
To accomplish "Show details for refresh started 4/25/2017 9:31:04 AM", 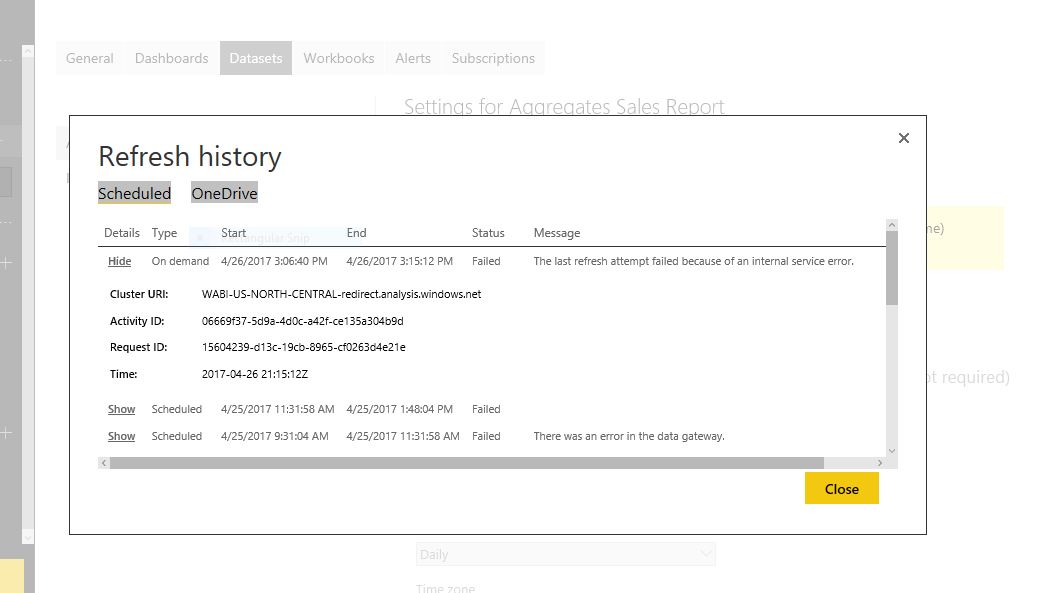I will pyautogui.click(x=122, y=437).
